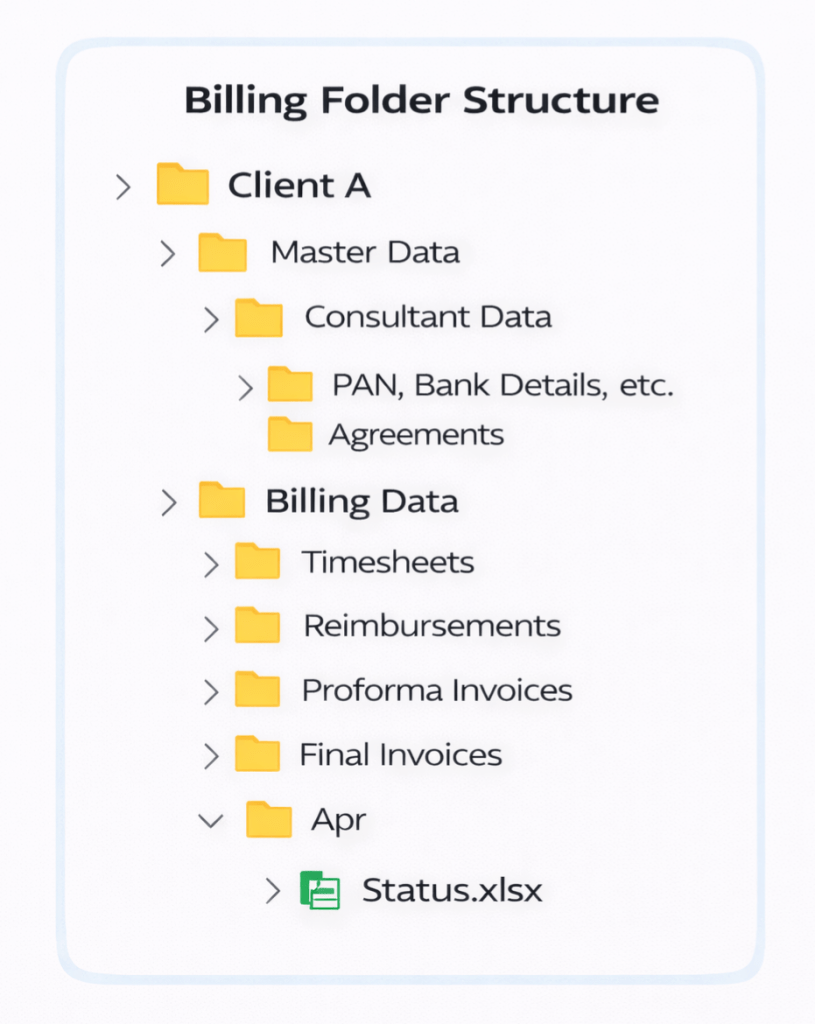Expand the Reimbursements folder chevron

(210, 628)
